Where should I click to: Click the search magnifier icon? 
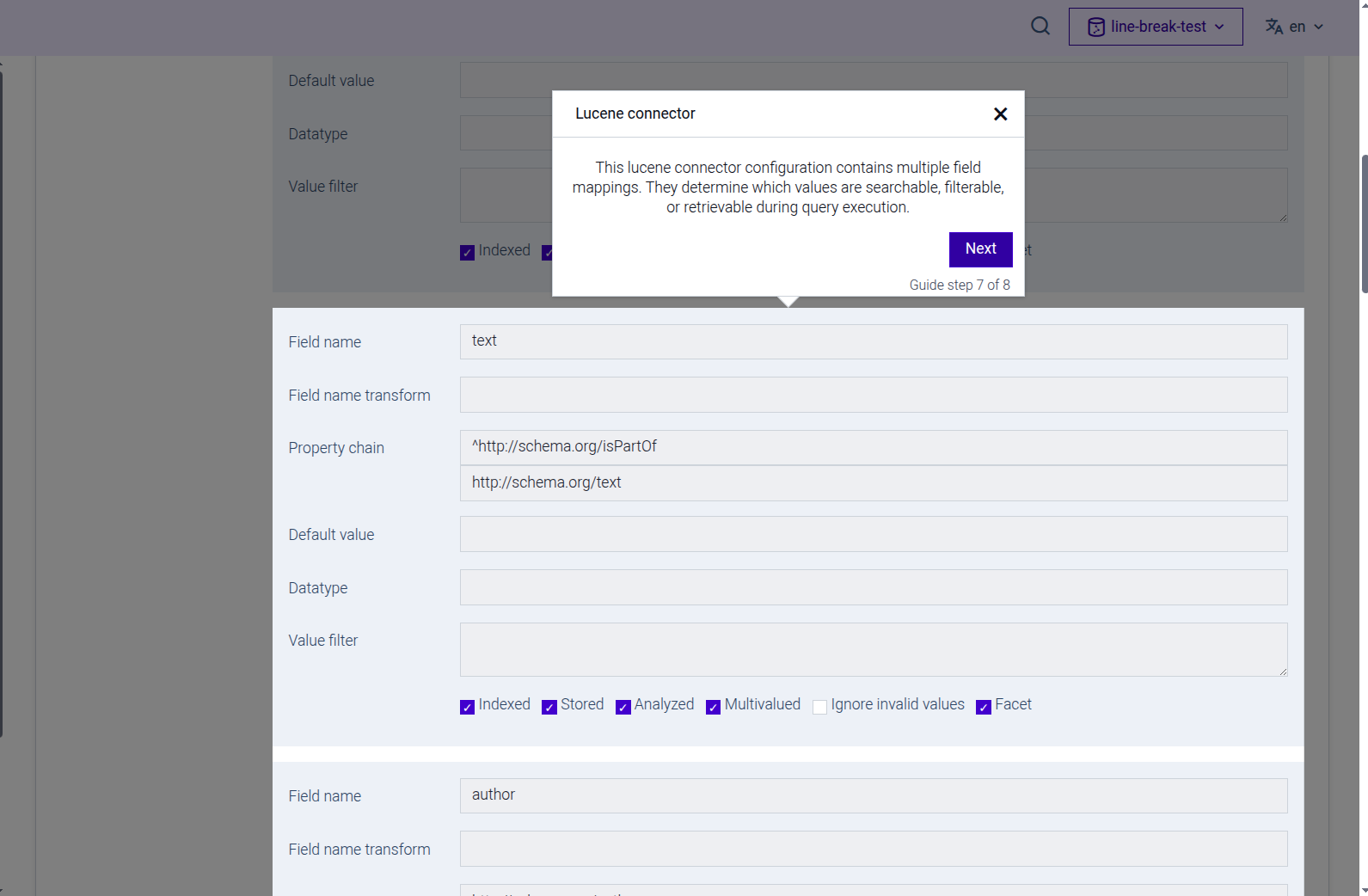1040,26
